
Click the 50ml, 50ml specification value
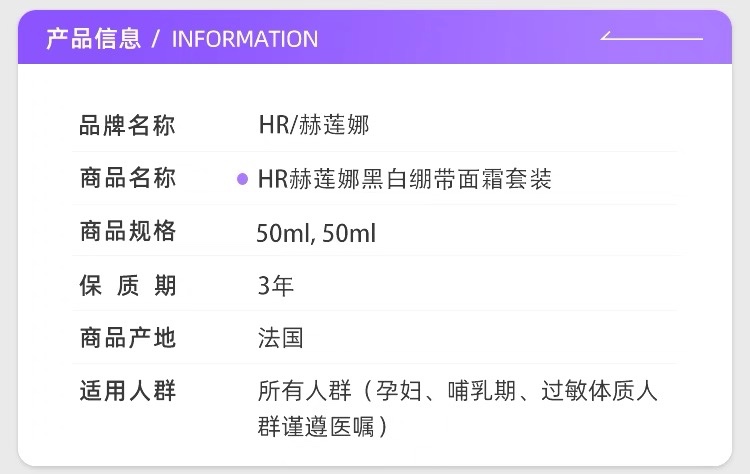click(316, 233)
